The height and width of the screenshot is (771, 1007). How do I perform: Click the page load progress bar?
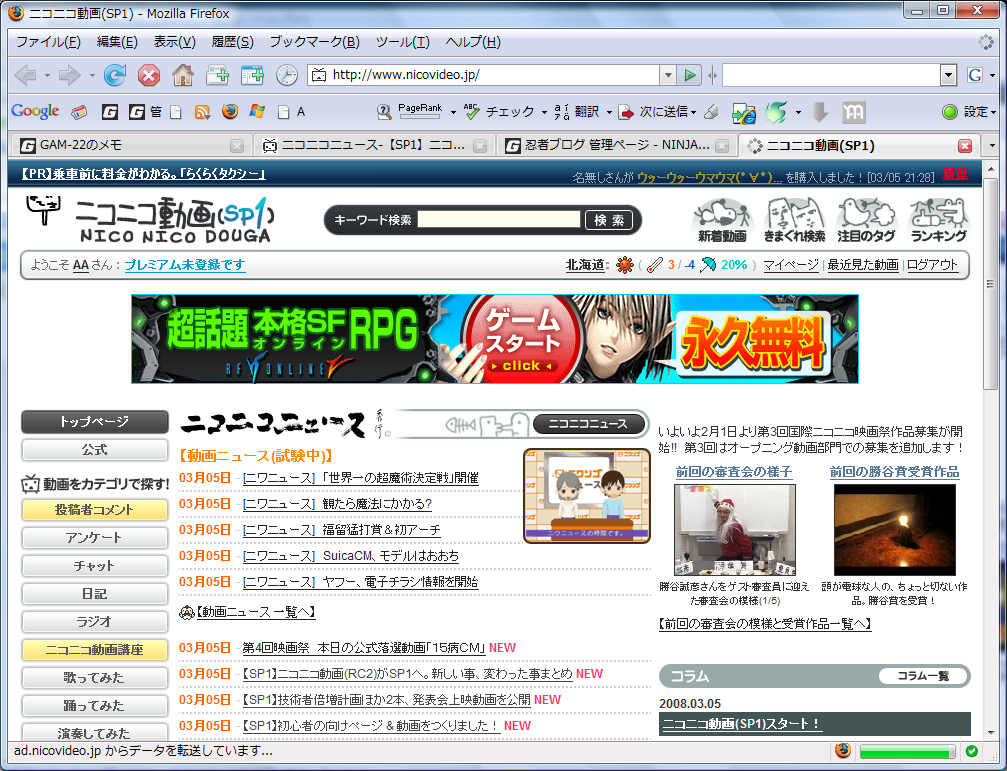pyautogui.click(x=907, y=751)
